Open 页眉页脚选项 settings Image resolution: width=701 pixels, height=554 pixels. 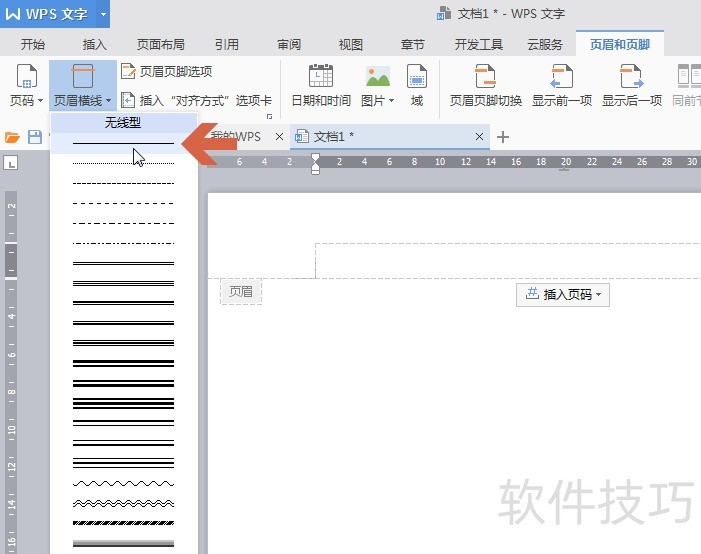166,72
